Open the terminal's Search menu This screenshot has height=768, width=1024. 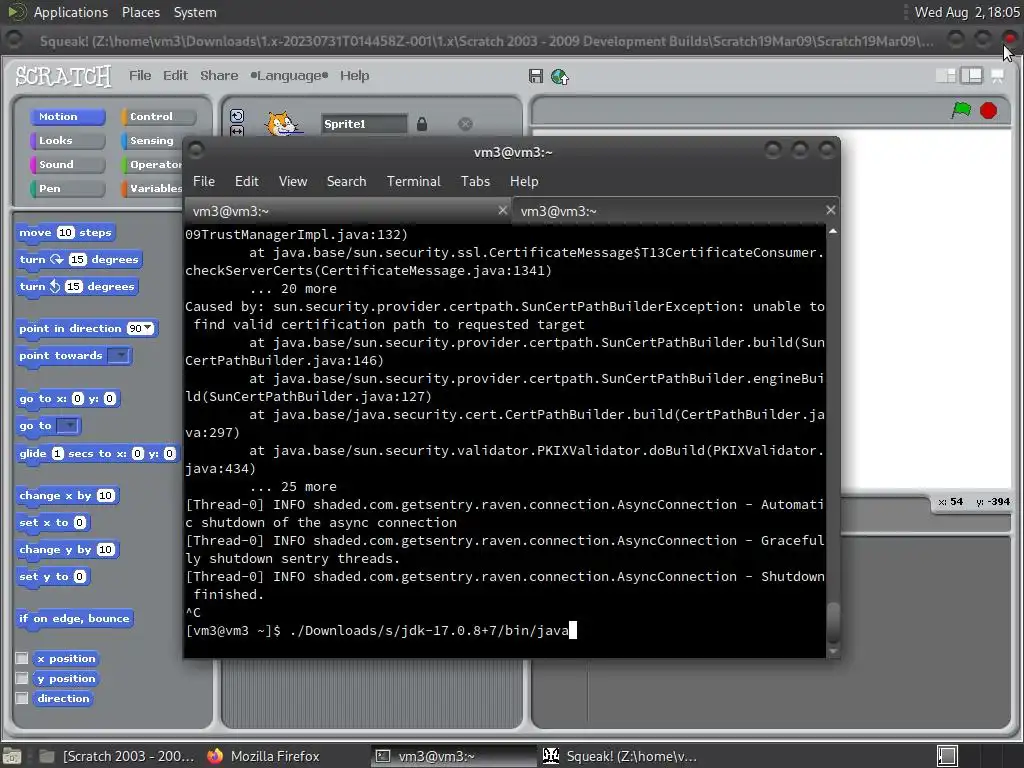point(346,182)
